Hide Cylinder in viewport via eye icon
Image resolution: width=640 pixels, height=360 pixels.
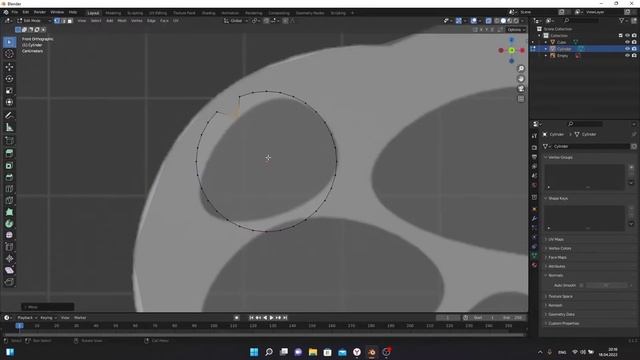pyautogui.click(x=627, y=49)
